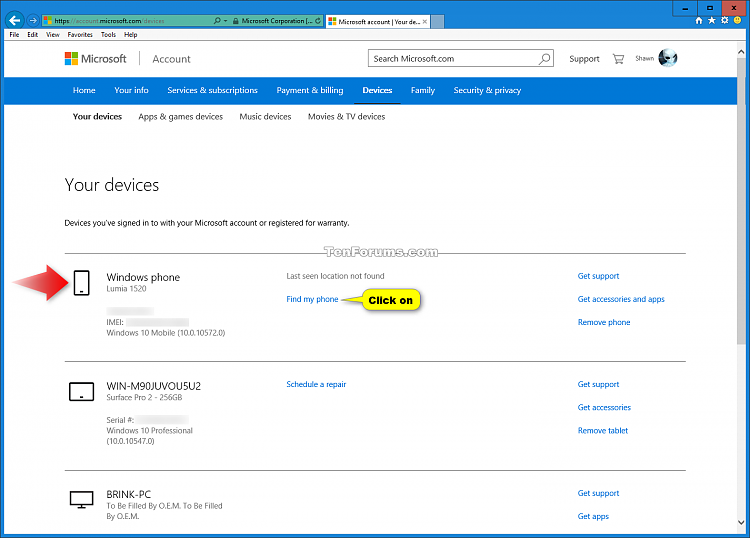Image resolution: width=750 pixels, height=538 pixels.
Task: Click the Shawn account name
Action: click(644, 58)
